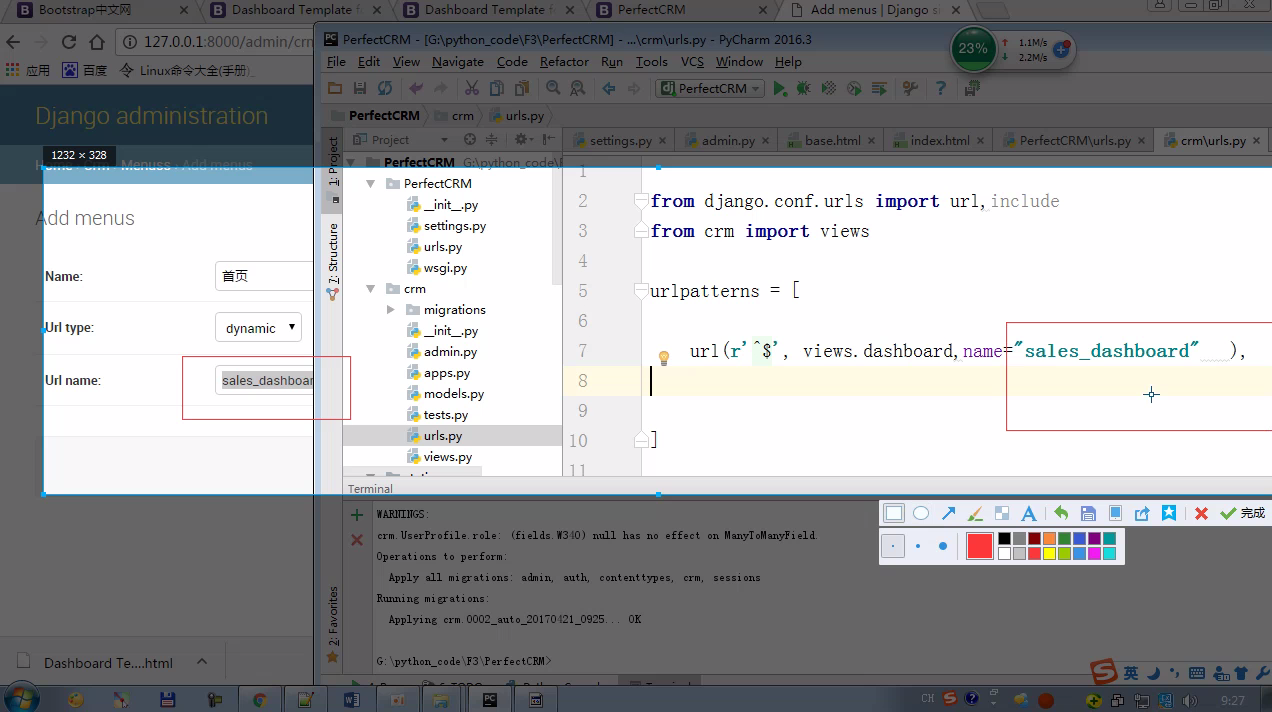Choose the yellow color swatch

pos(1049,553)
